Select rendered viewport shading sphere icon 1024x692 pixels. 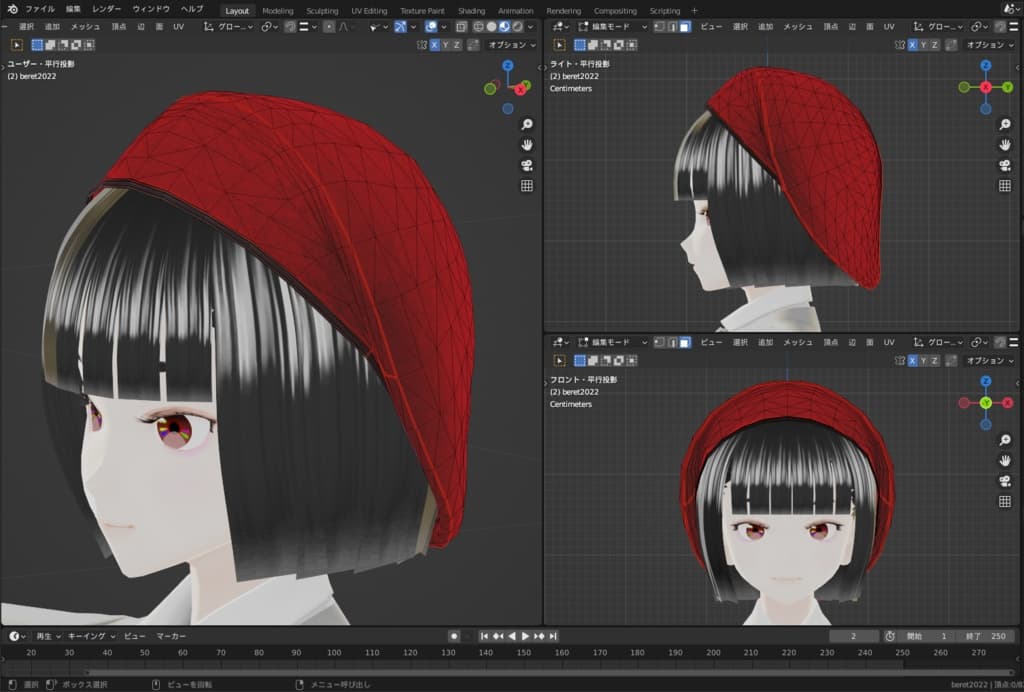tap(517, 26)
